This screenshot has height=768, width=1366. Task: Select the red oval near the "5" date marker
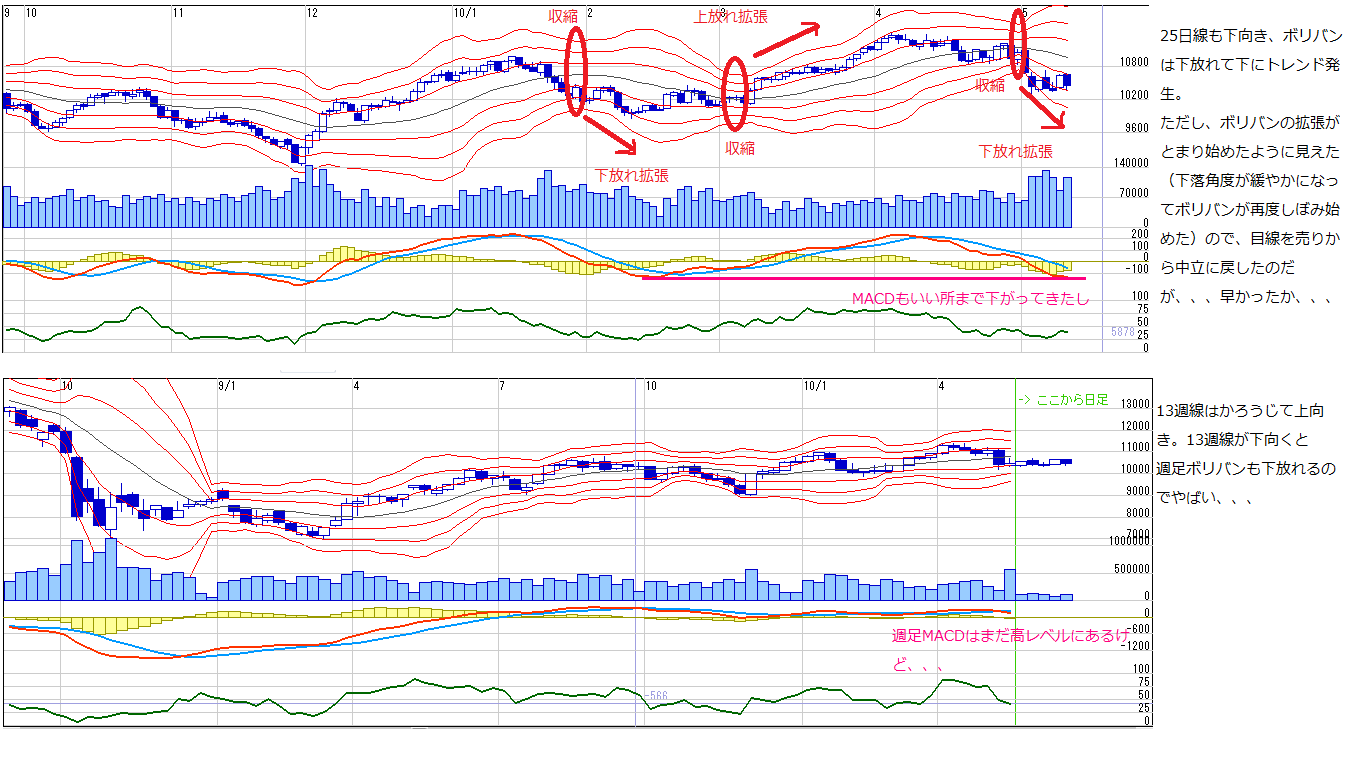tap(1019, 43)
